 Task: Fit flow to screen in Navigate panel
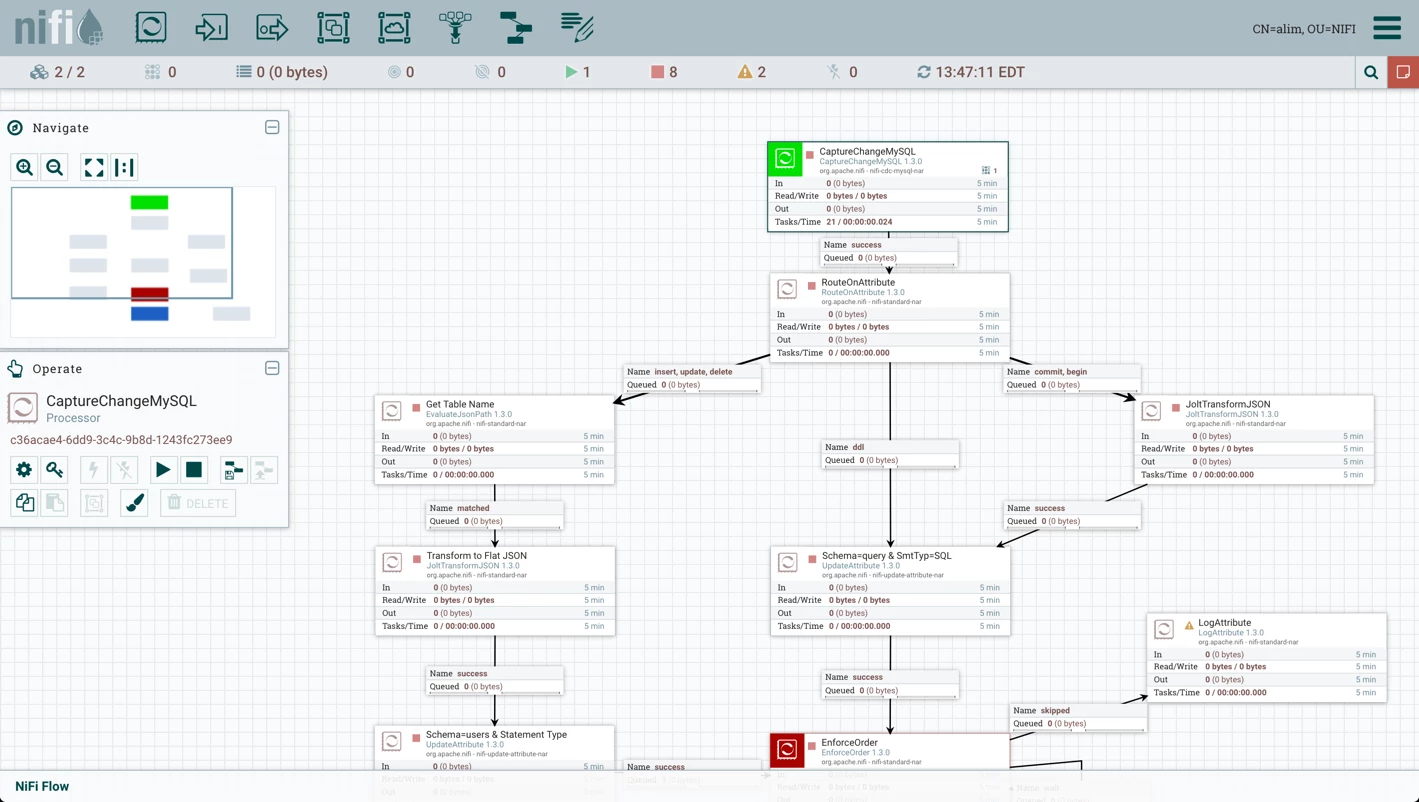click(x=94, y=167)
